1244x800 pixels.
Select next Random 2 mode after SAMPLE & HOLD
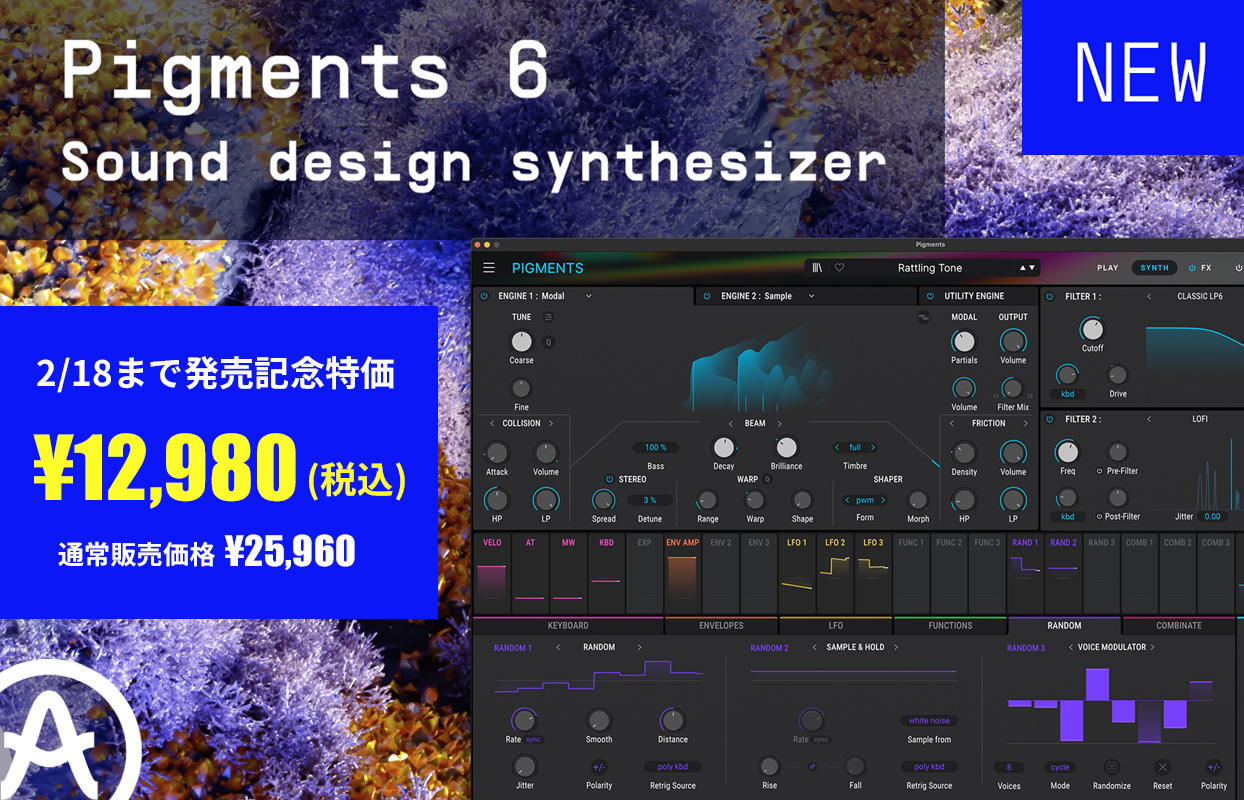click(896, 648)
